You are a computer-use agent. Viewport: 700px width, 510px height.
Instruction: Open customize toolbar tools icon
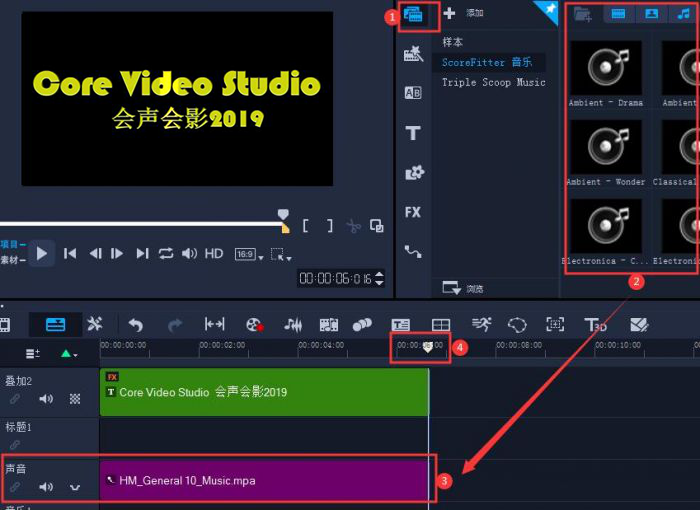coord(95,324)
